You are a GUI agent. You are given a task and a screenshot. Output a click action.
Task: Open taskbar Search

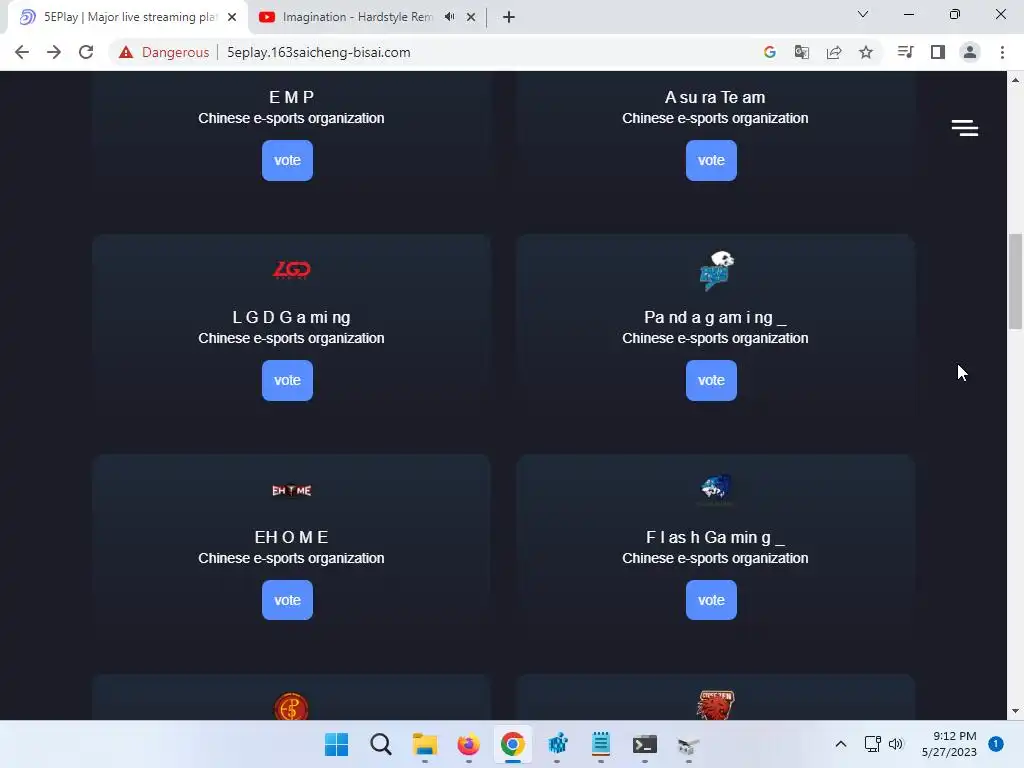tap(381, 744)
